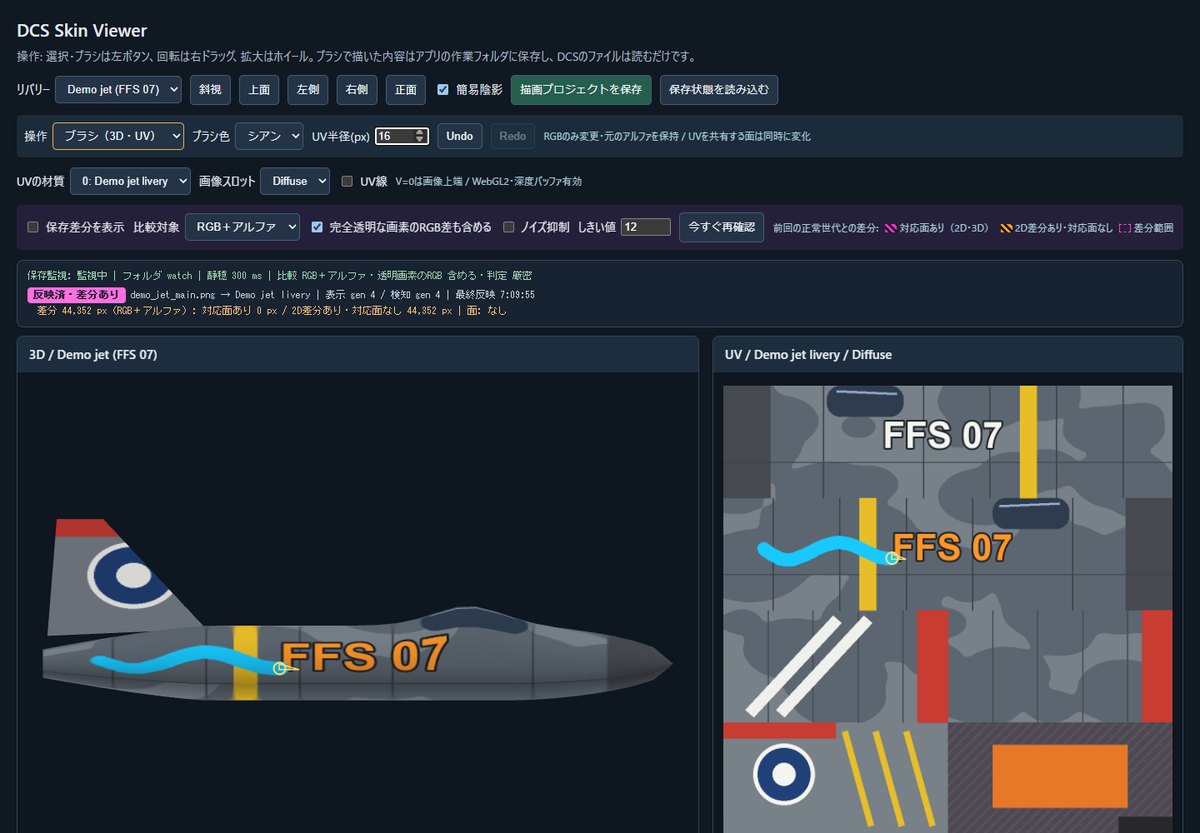
Task: Click the Undo button
Action: click(460, 136)
